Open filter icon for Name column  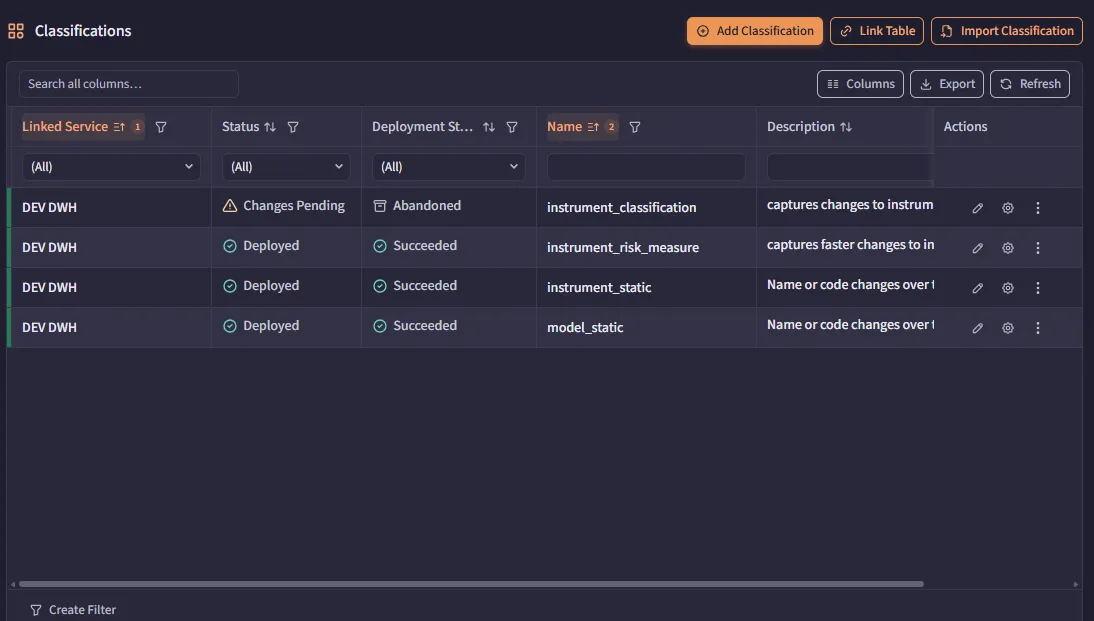(x=634, y=127)
